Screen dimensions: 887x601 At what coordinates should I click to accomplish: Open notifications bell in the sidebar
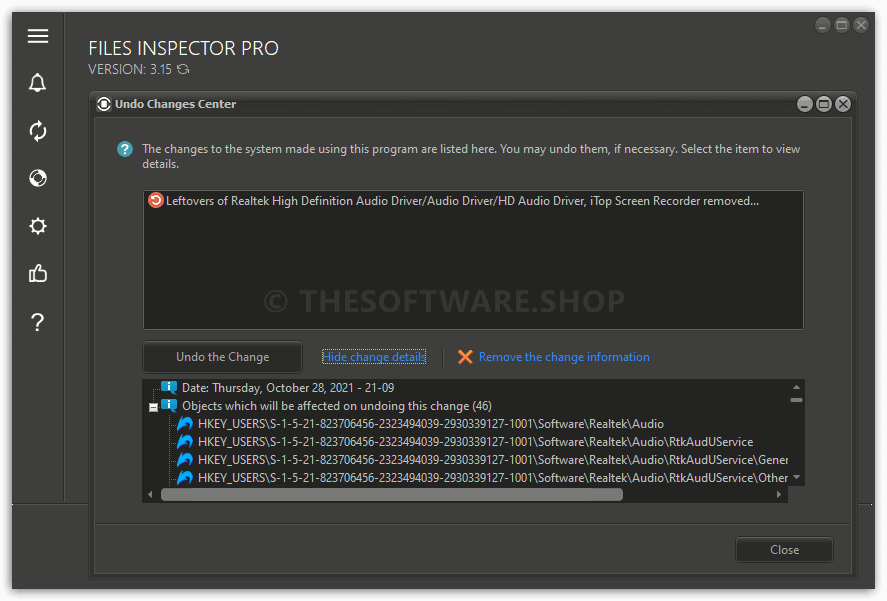point(38,83)
